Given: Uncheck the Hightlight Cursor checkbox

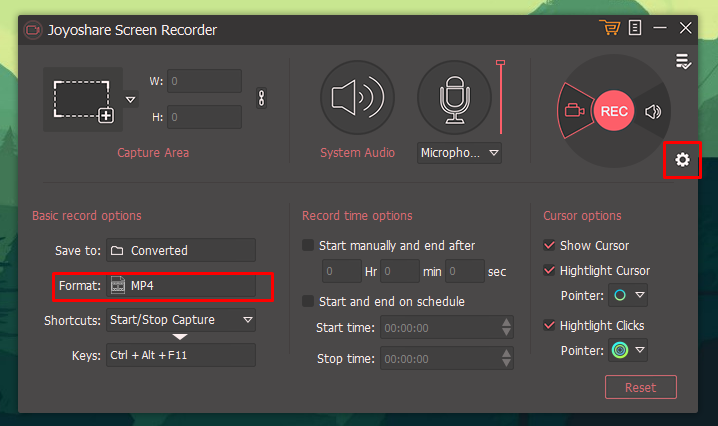Looking at the screenshot, I should coord(549,270).
